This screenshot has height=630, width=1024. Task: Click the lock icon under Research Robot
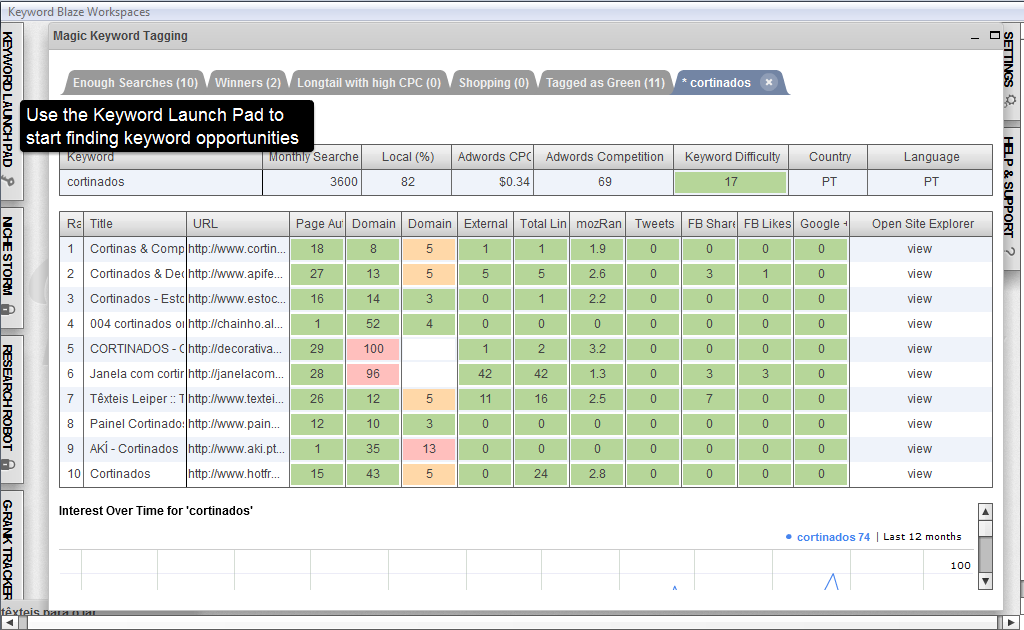8,464
